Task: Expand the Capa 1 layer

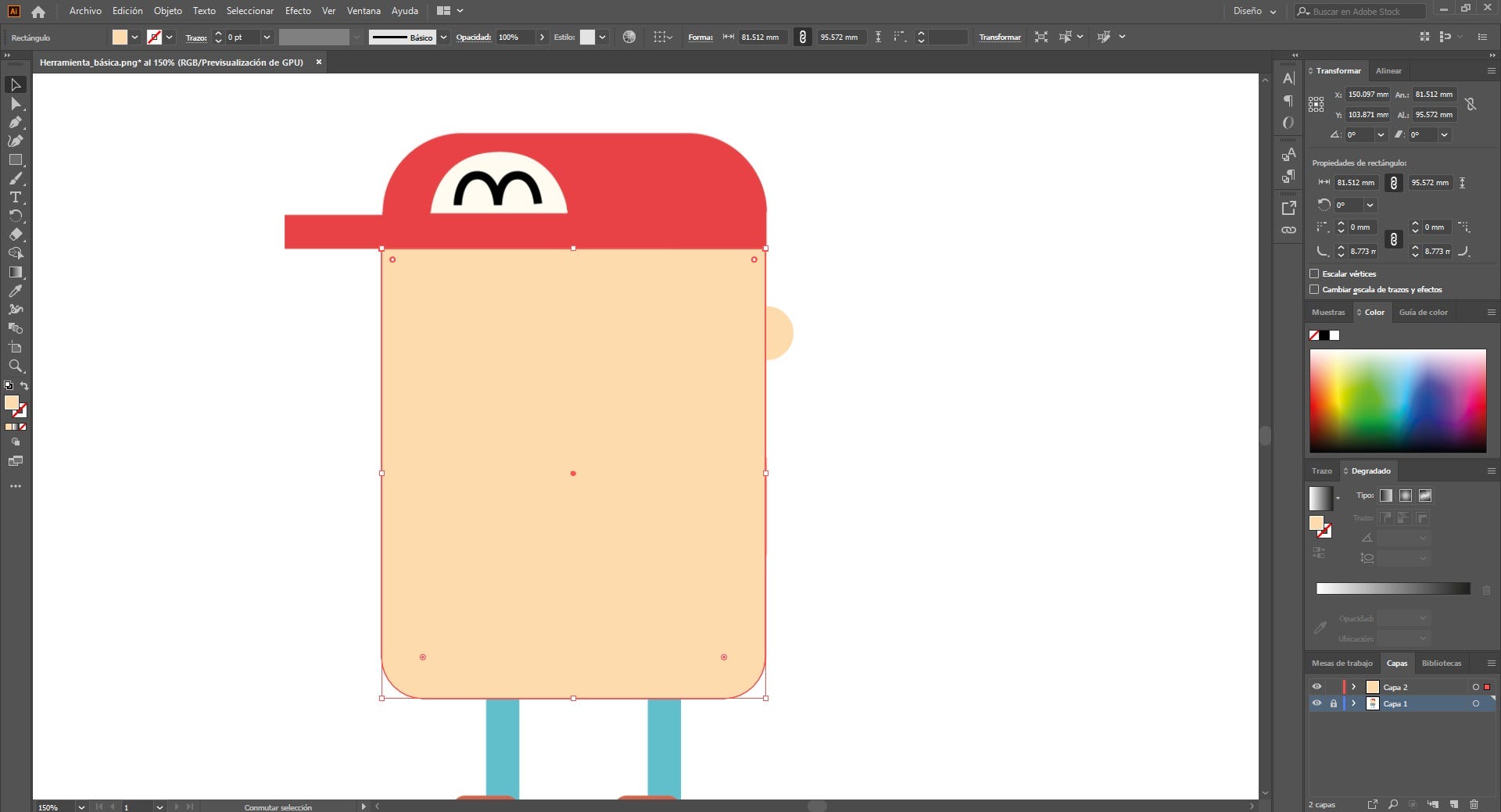Action: 1353,703
